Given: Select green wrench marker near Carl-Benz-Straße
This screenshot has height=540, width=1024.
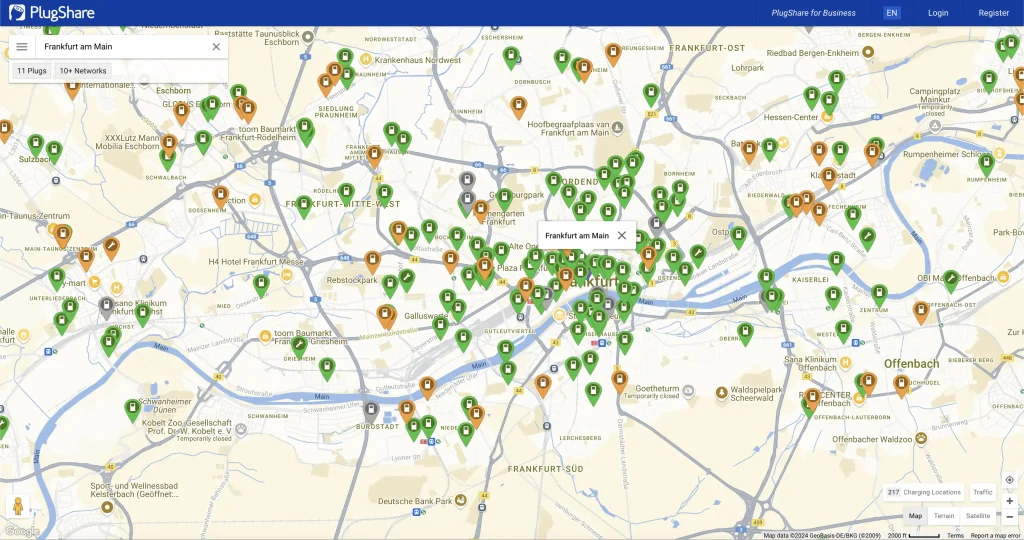Looking at the screenshot, I should 867,236.
